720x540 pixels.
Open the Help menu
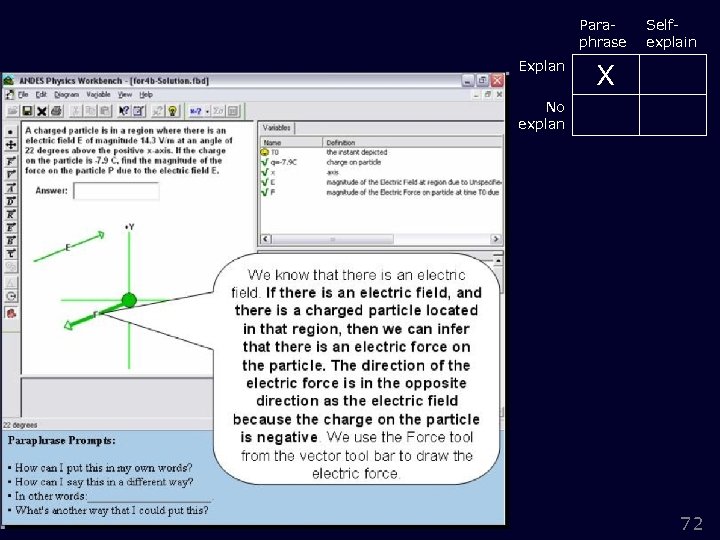146,95
